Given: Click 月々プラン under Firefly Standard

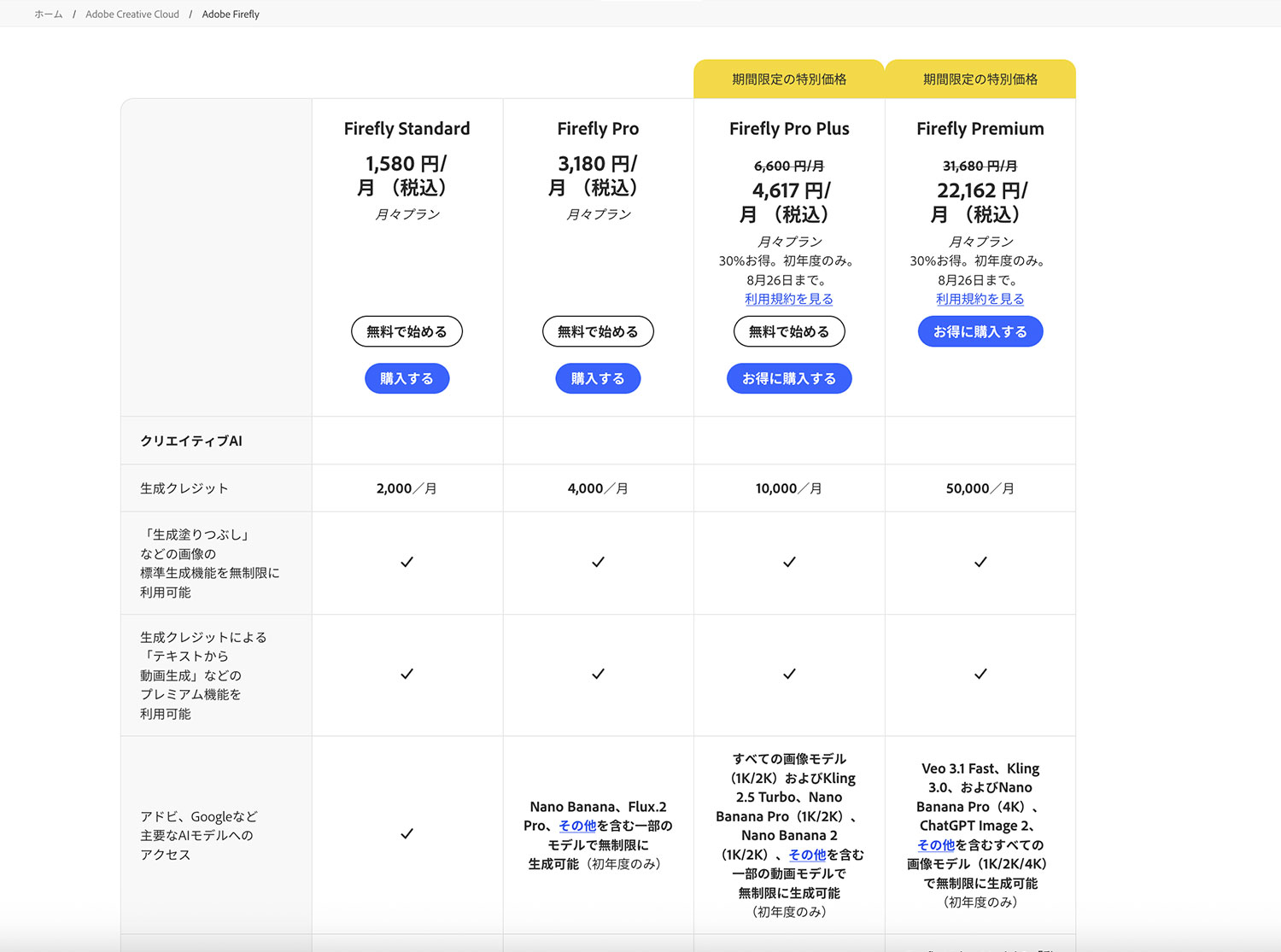Looking at the screenshot, I should pos(407,214).
